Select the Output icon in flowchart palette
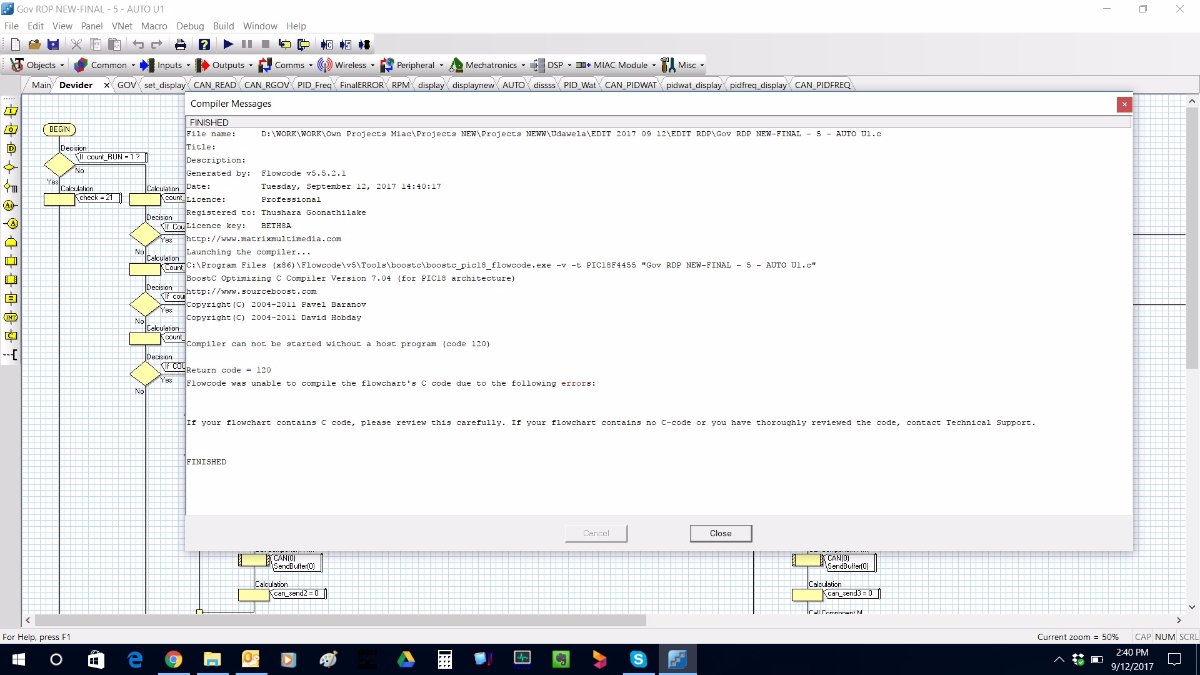The image size is (1200, 675). click(11, 129)
